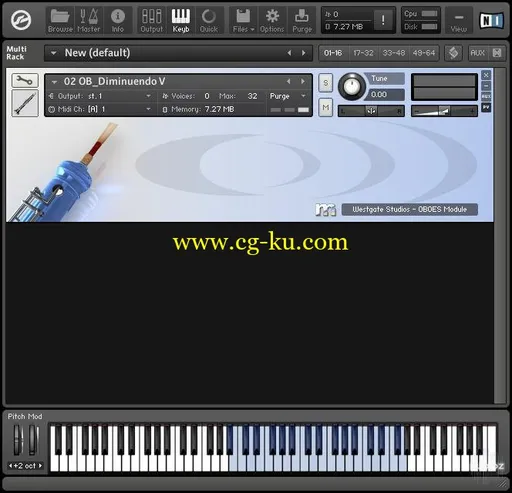This screenshot has height=493, width=512.
Task: Click the instrument output level meter
Action: click(x=444, y=87)
